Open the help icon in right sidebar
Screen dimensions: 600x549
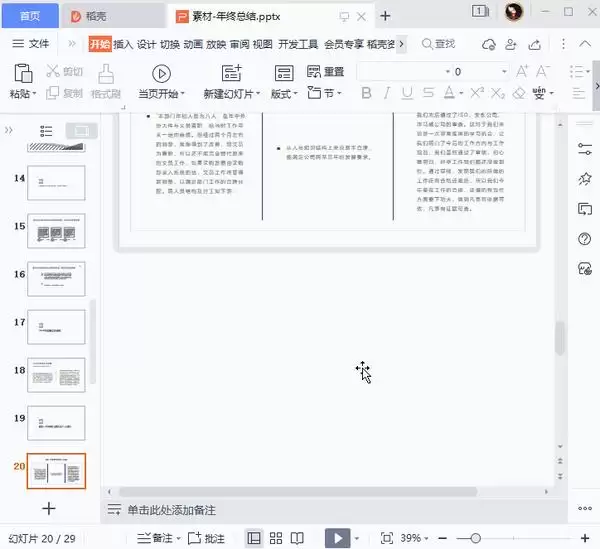586,238
